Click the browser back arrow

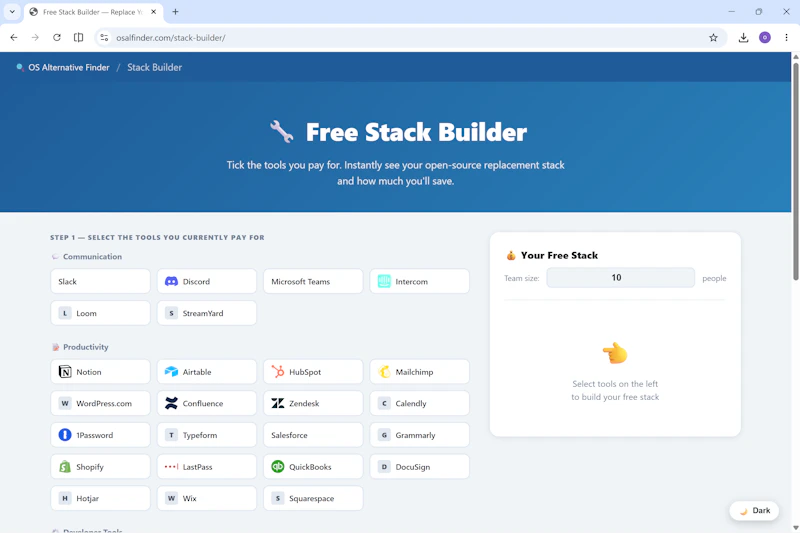coord(14,38)
